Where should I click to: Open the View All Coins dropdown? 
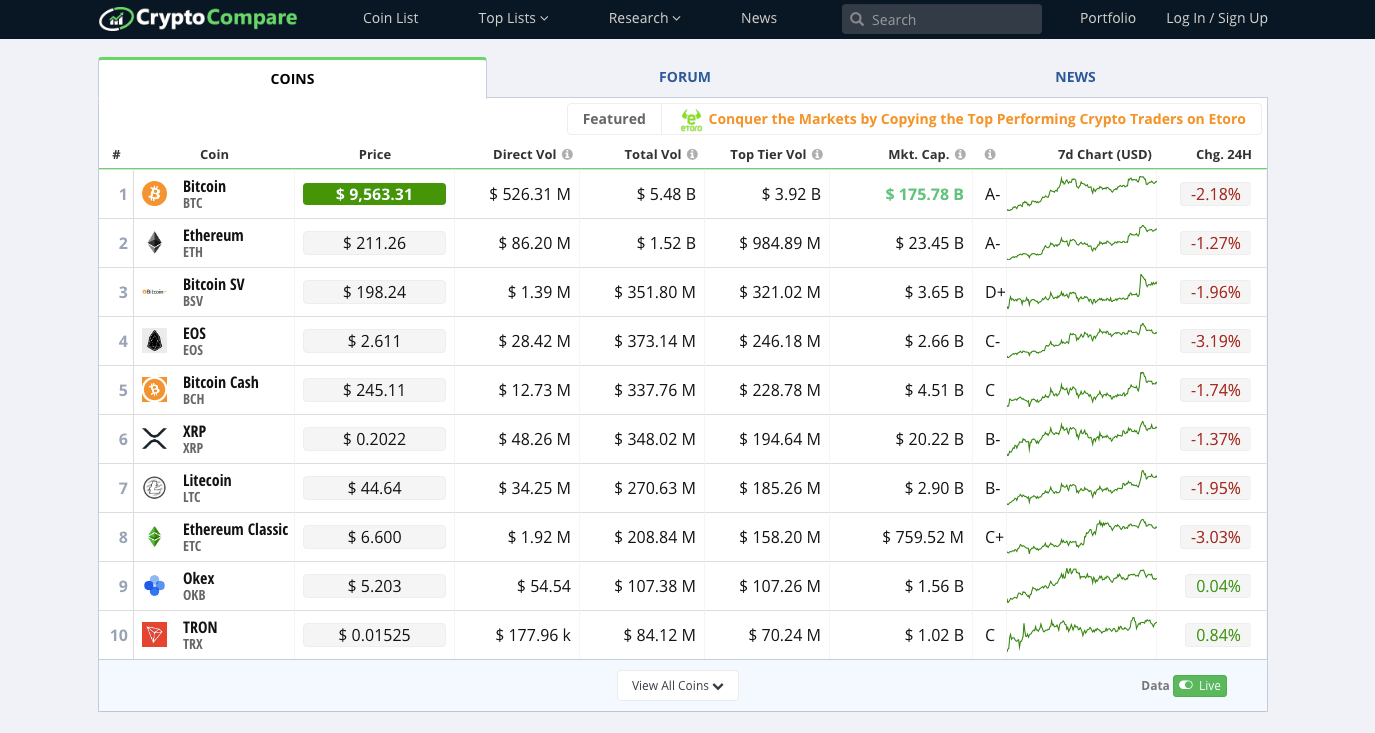point(677,685)
